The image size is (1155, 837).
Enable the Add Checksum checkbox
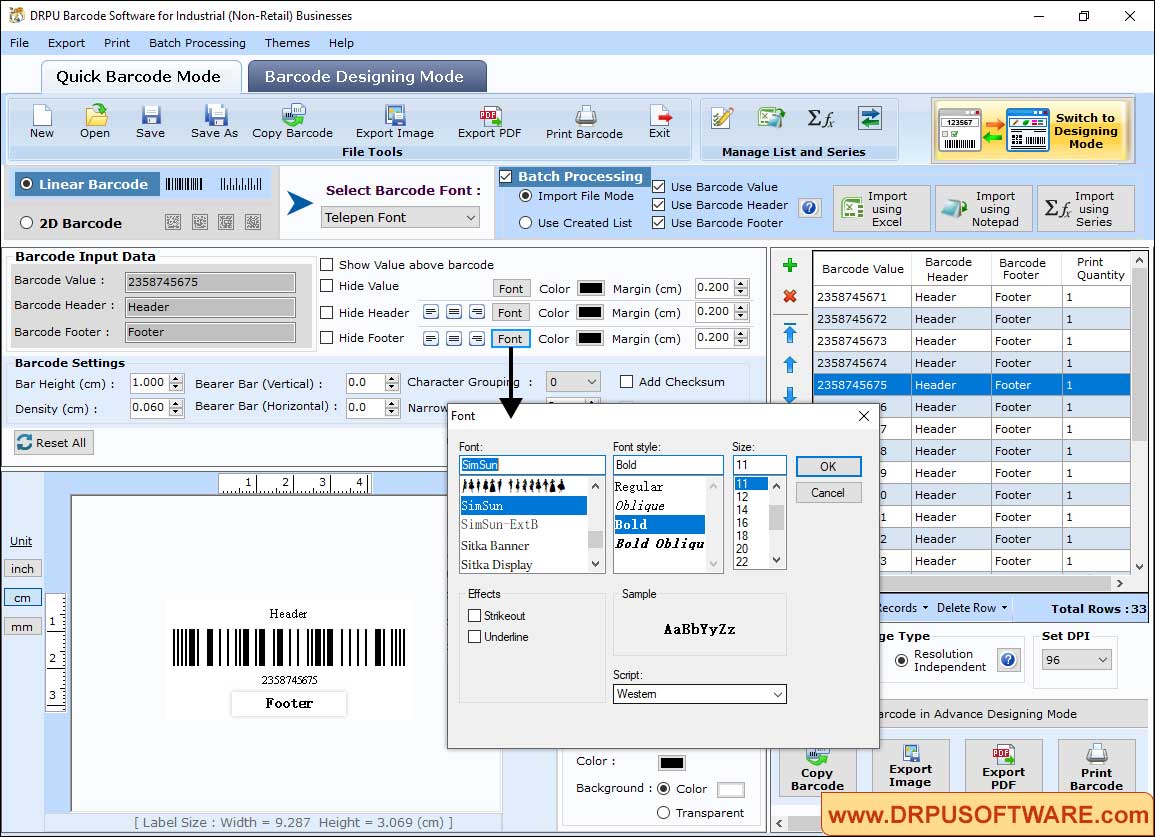pyautogui.click(x=626, y=382)
